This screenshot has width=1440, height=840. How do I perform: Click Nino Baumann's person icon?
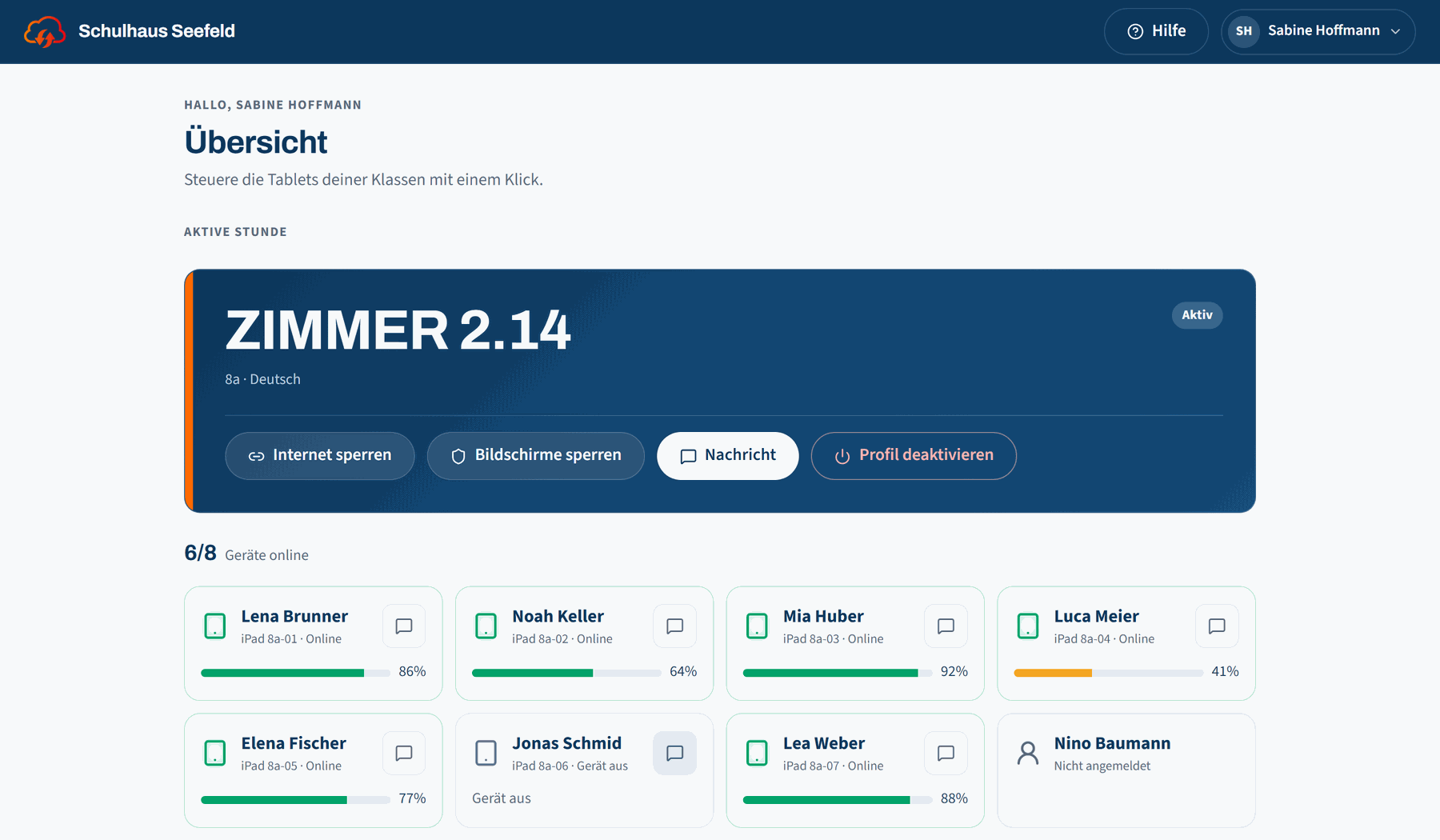pyautogui.click(x=1028, y=754)
